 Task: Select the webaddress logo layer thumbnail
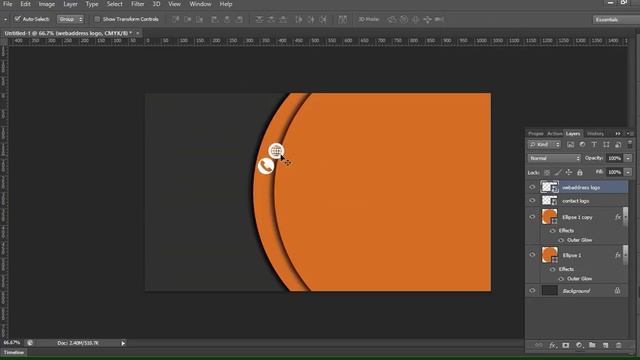point(549,187)
